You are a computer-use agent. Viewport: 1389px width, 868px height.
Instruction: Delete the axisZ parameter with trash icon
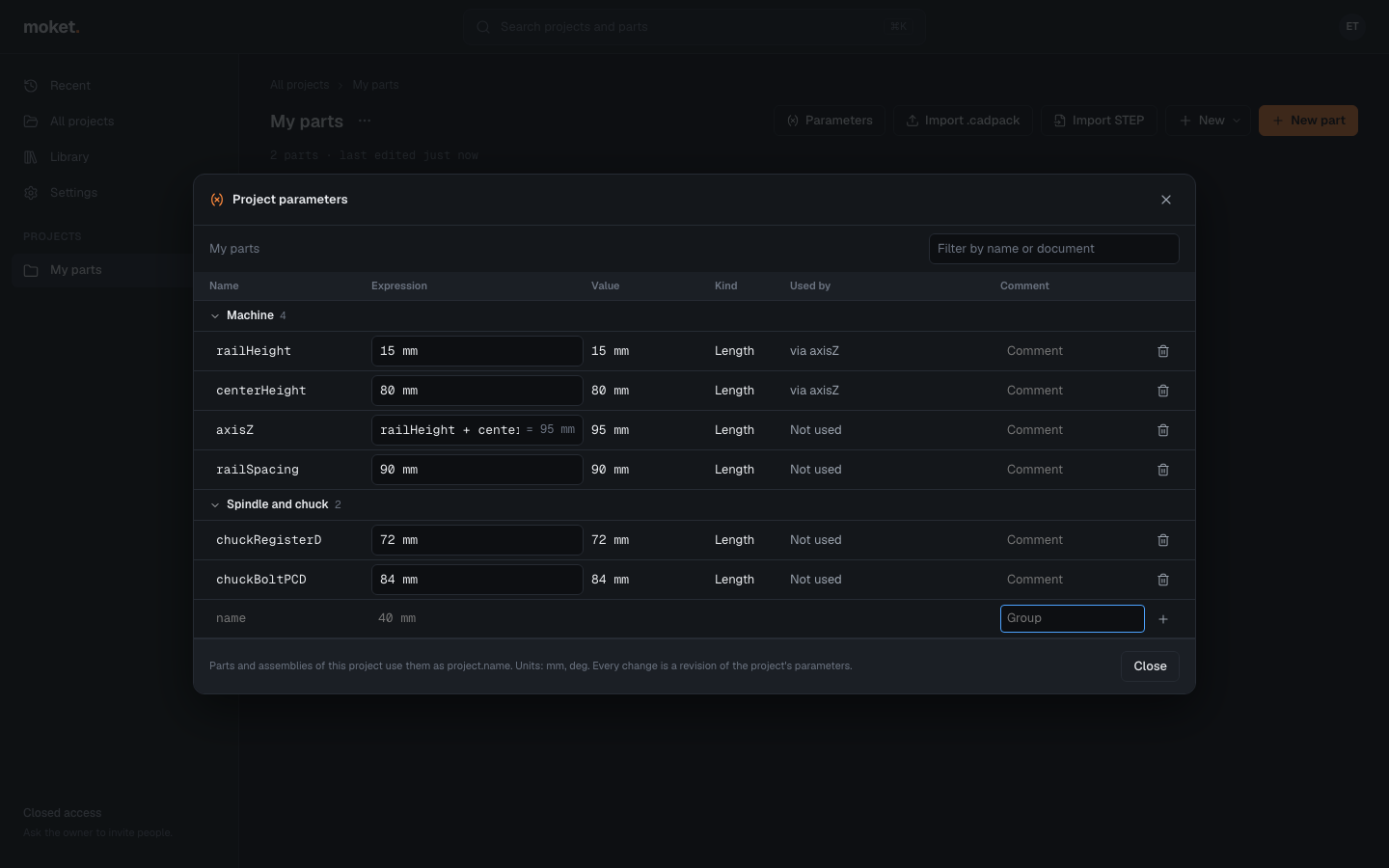tap(1163, 430)
